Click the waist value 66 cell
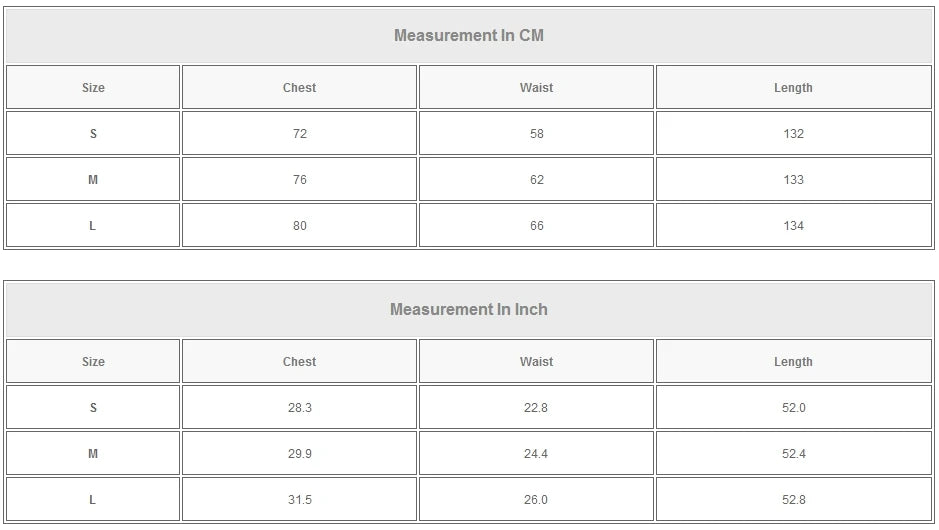The height and width of the screenshot is (530, 939). [536, 226]
